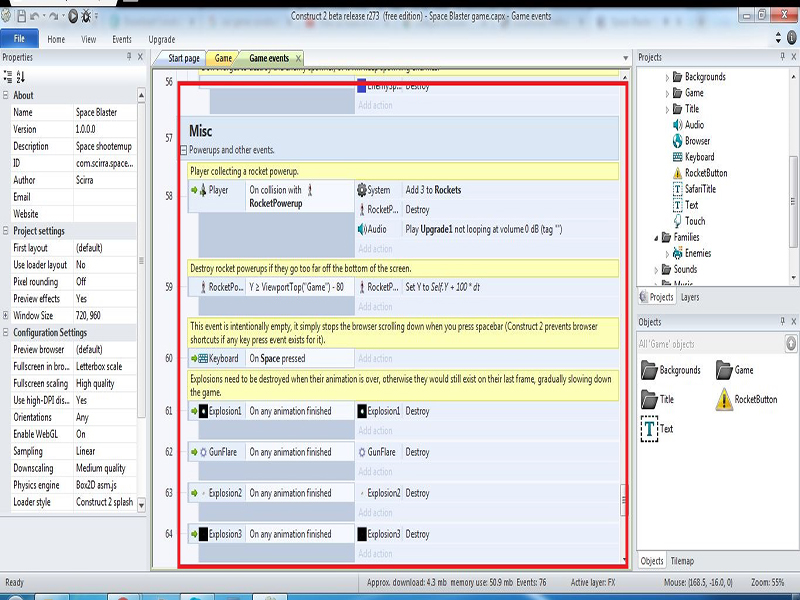Switch to the Start page tab

pyautogui.click(x=182, y=58)
